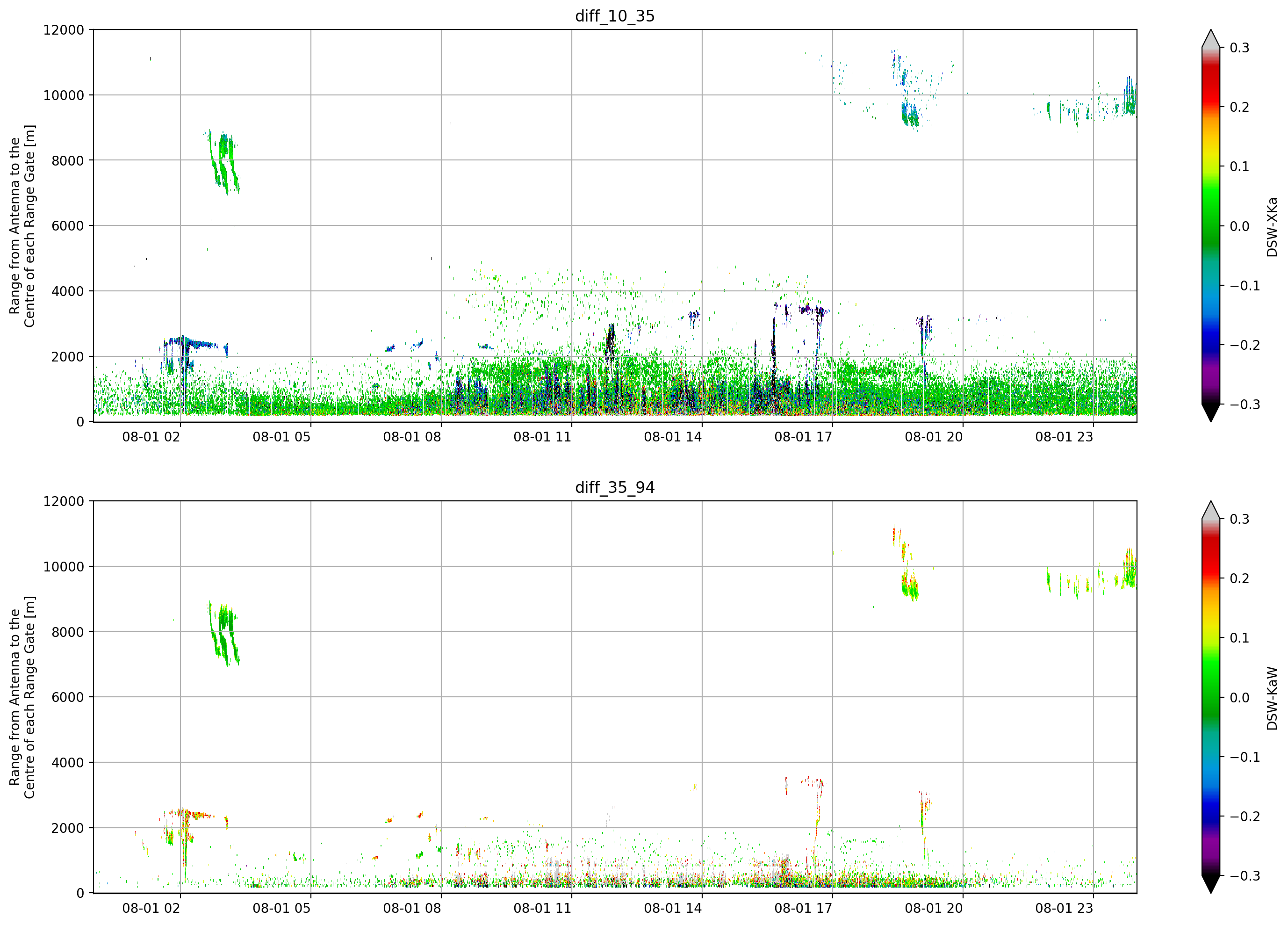The width and height of the screenshot is (1288, 925).
Task: Click the '6000' y tick on diff_10_35
Action: pos(68,225)
